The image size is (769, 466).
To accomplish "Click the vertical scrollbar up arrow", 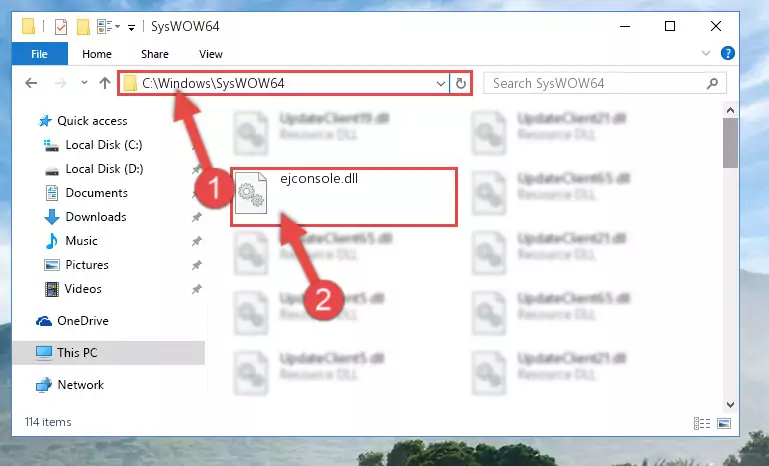I will [x=730, y=110].
